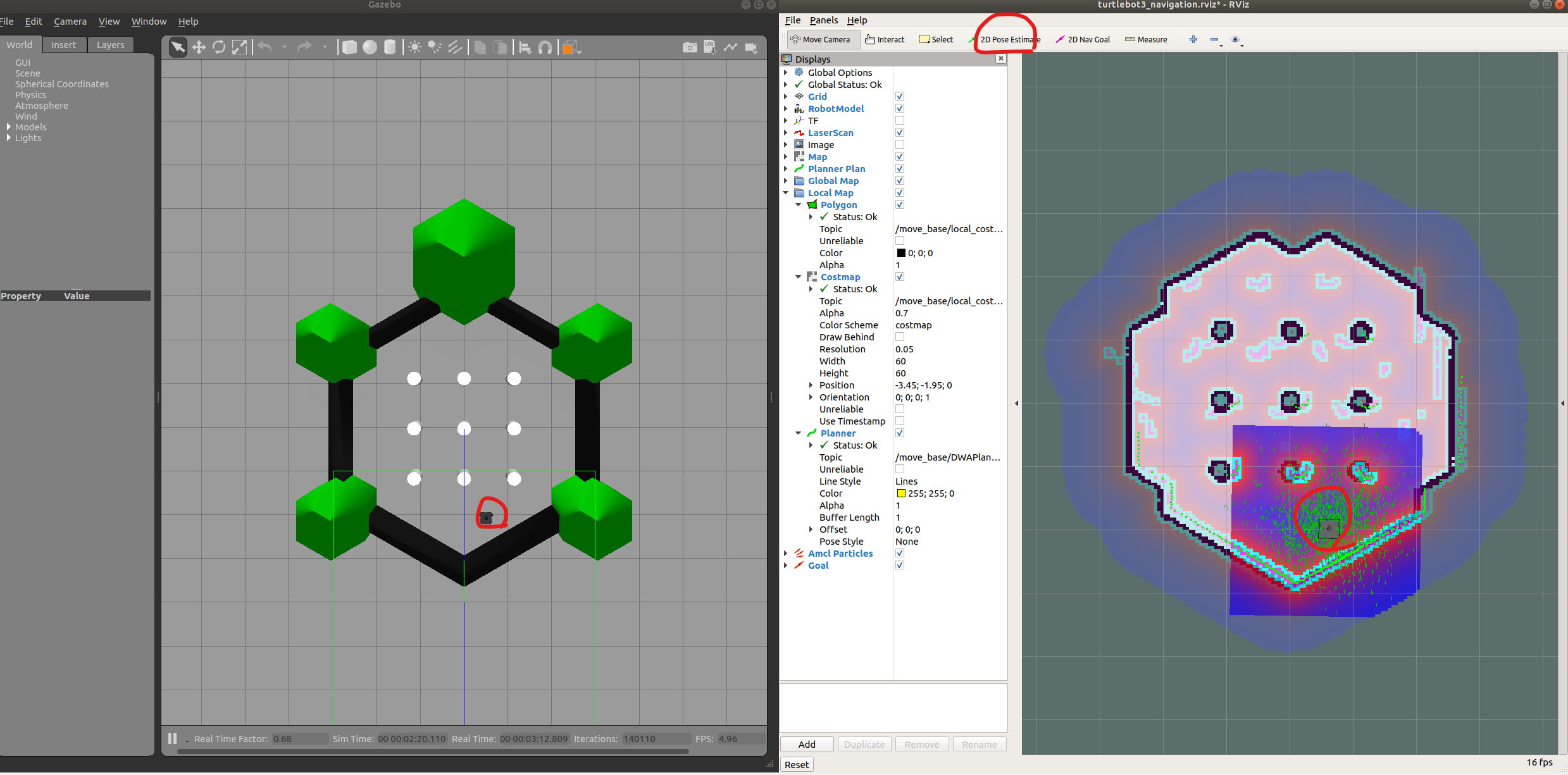Expand the Amcl Particles display

pyautogui.click(x=786, y=554)
